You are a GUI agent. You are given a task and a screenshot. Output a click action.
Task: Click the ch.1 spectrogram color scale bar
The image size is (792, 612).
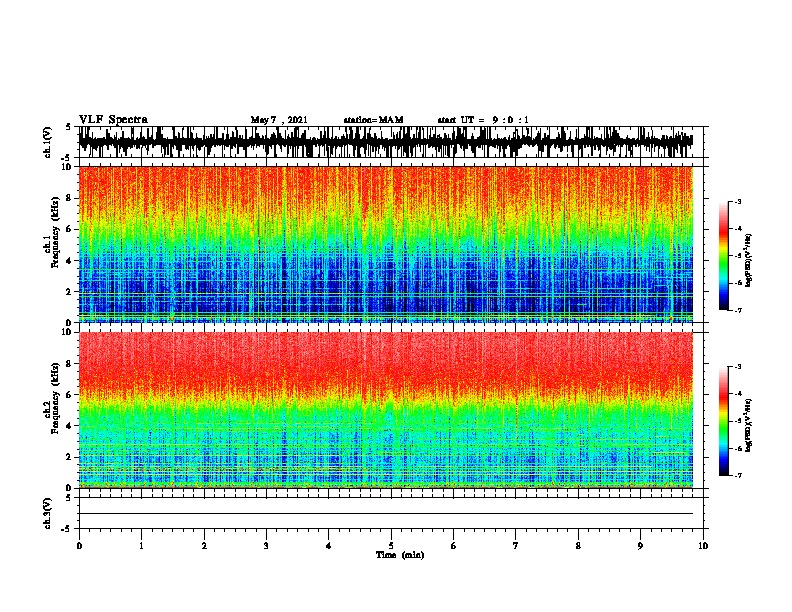724,256
